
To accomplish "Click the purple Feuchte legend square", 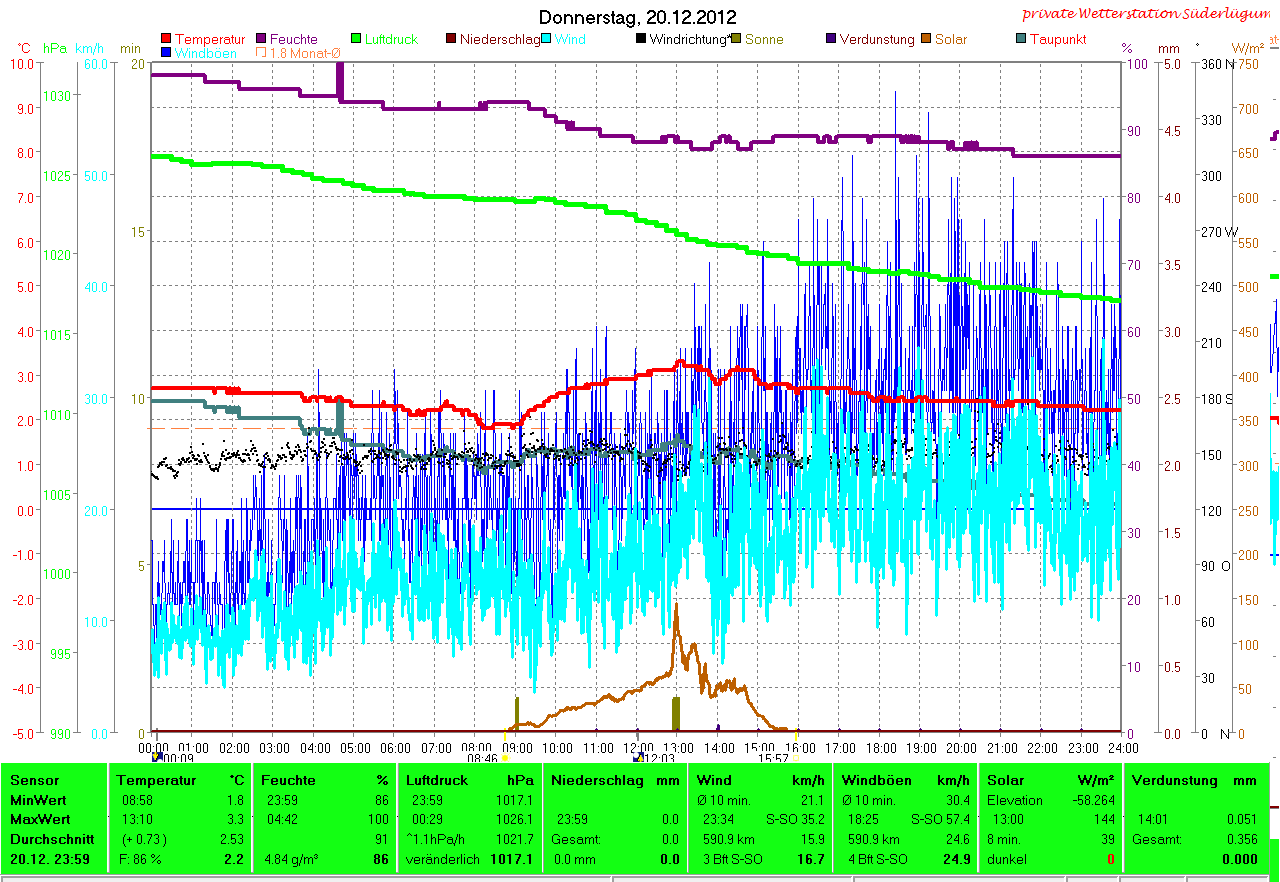I will point(262,40).
